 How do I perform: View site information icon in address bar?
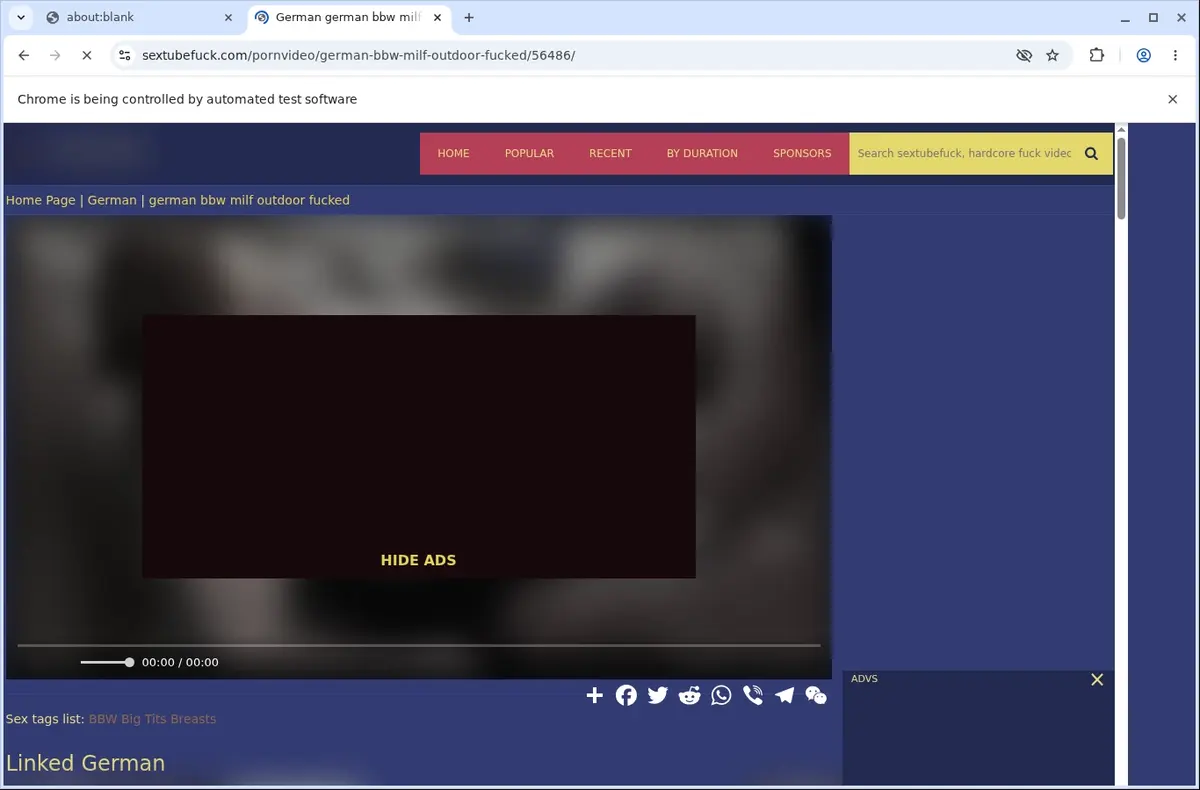124,55
